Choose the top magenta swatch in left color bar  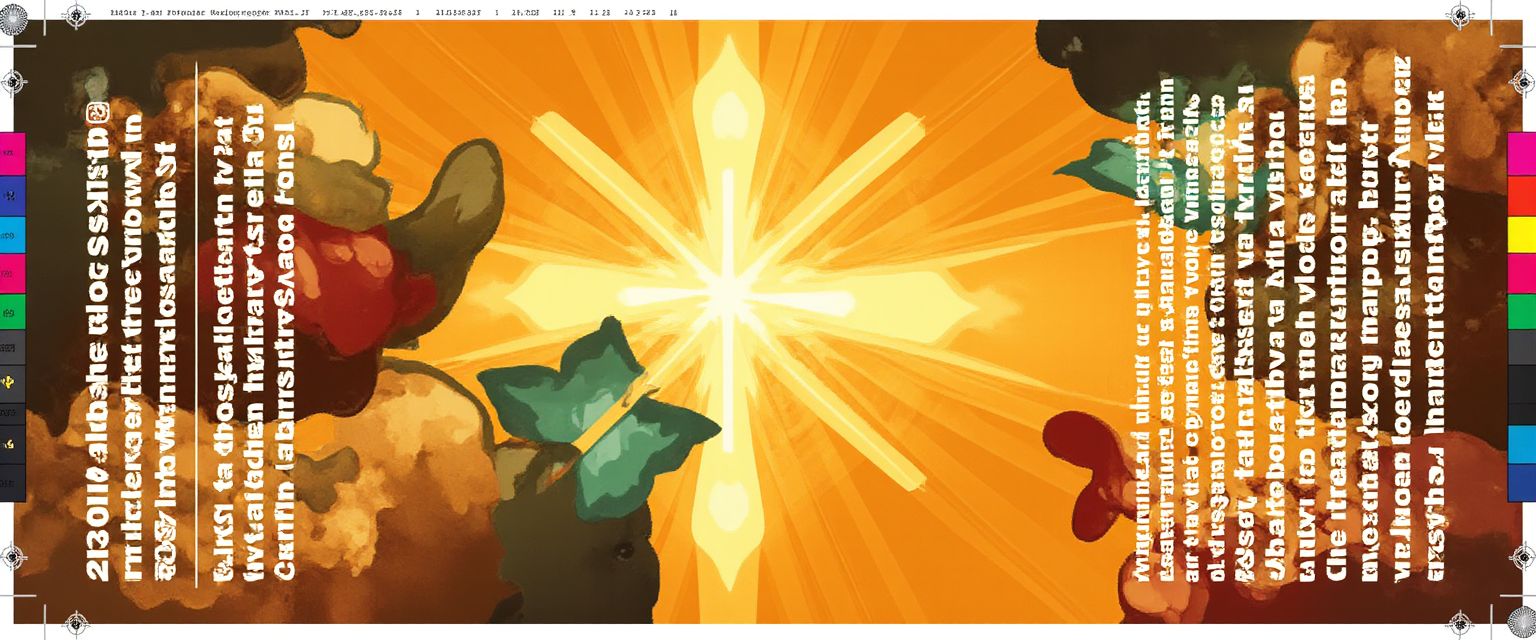pyautogui.click(x=11, y=151)
